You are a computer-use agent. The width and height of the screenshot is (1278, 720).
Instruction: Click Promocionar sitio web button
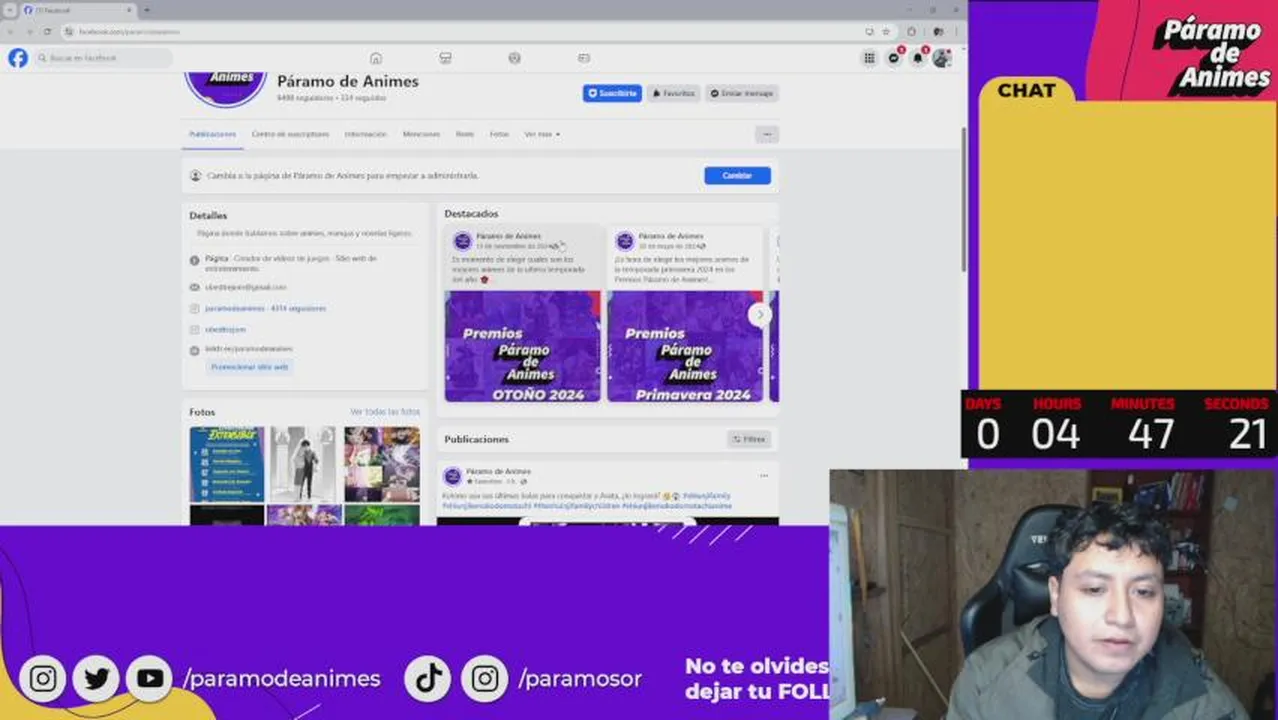[250, 367]
